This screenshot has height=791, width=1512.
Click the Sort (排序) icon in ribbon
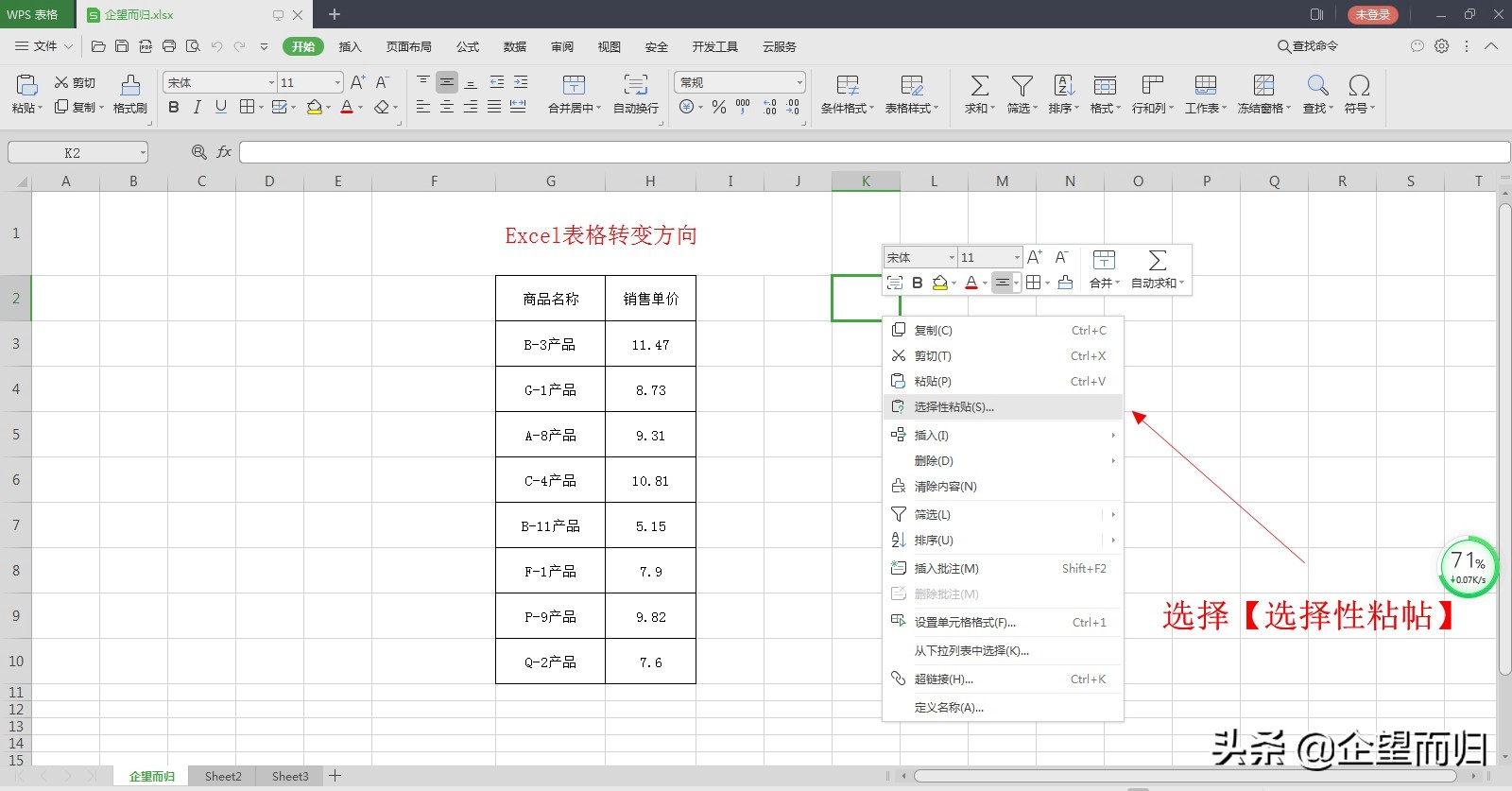coord(1064,86)
